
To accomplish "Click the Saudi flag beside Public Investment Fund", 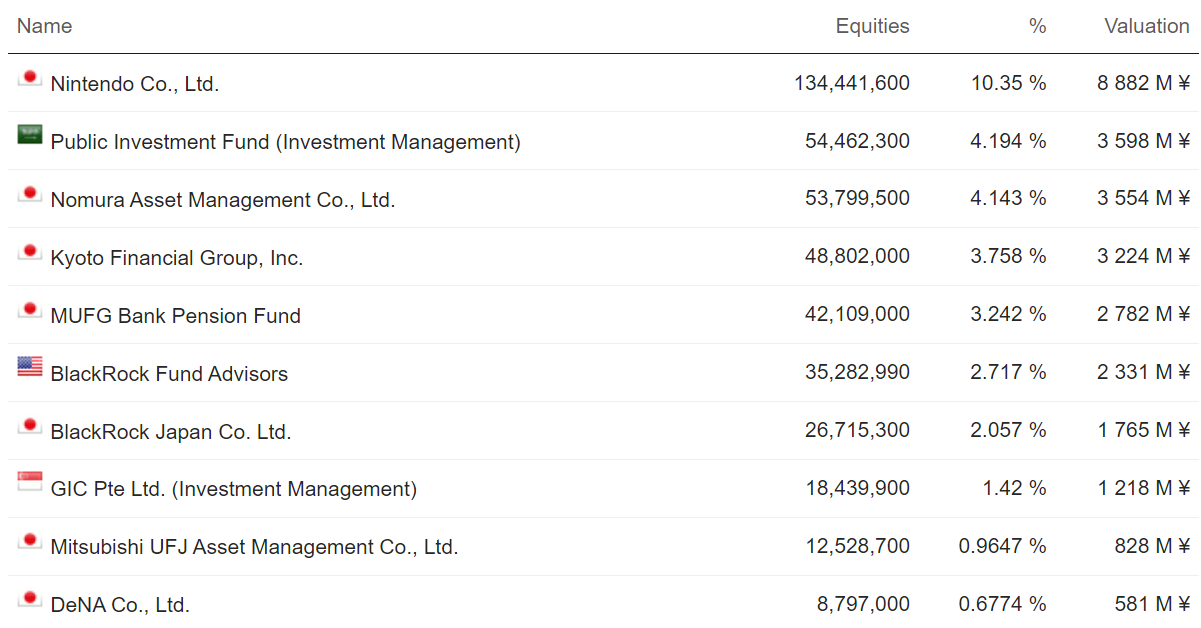I will point(30,135).
